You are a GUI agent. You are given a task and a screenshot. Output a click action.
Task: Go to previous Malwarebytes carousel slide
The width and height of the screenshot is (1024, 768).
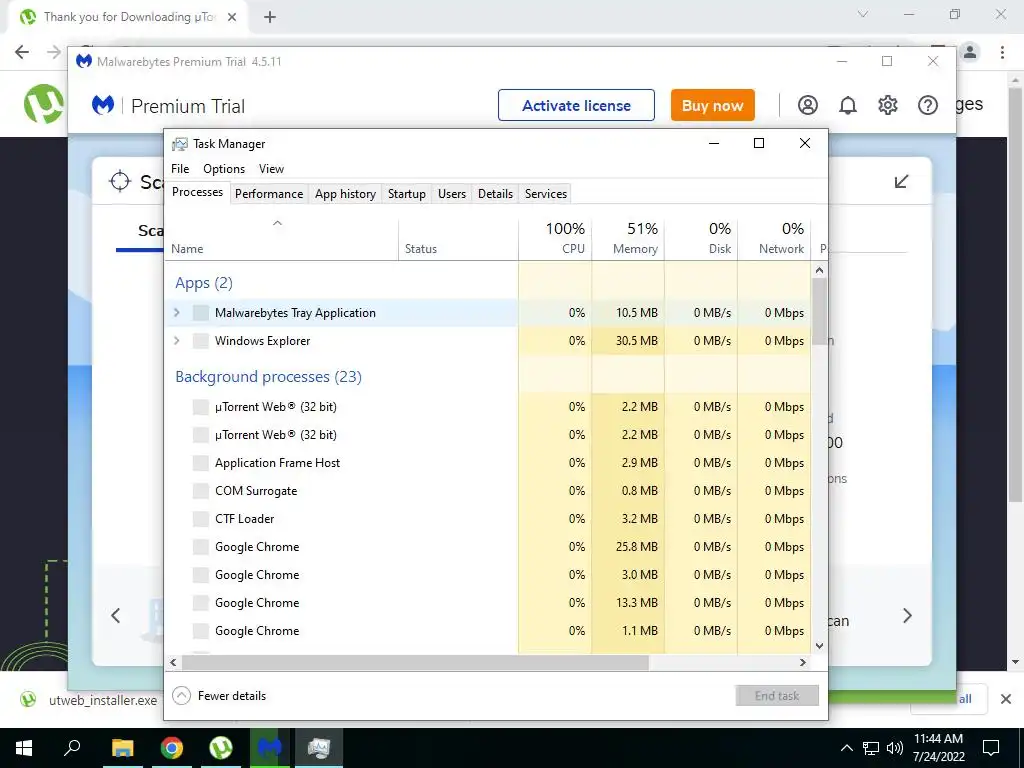[x=116, y=615]
